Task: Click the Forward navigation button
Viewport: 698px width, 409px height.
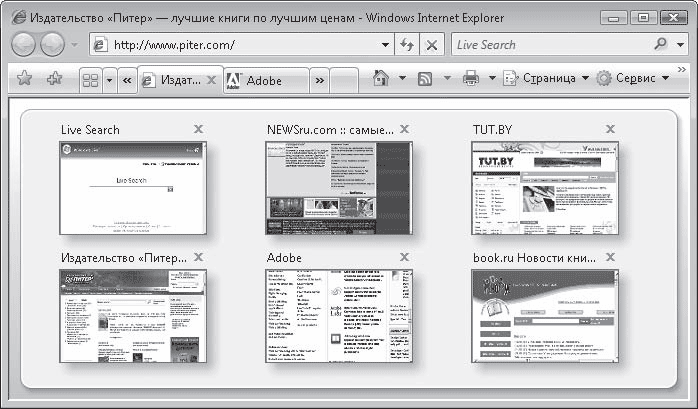Action: click(52, 45)
